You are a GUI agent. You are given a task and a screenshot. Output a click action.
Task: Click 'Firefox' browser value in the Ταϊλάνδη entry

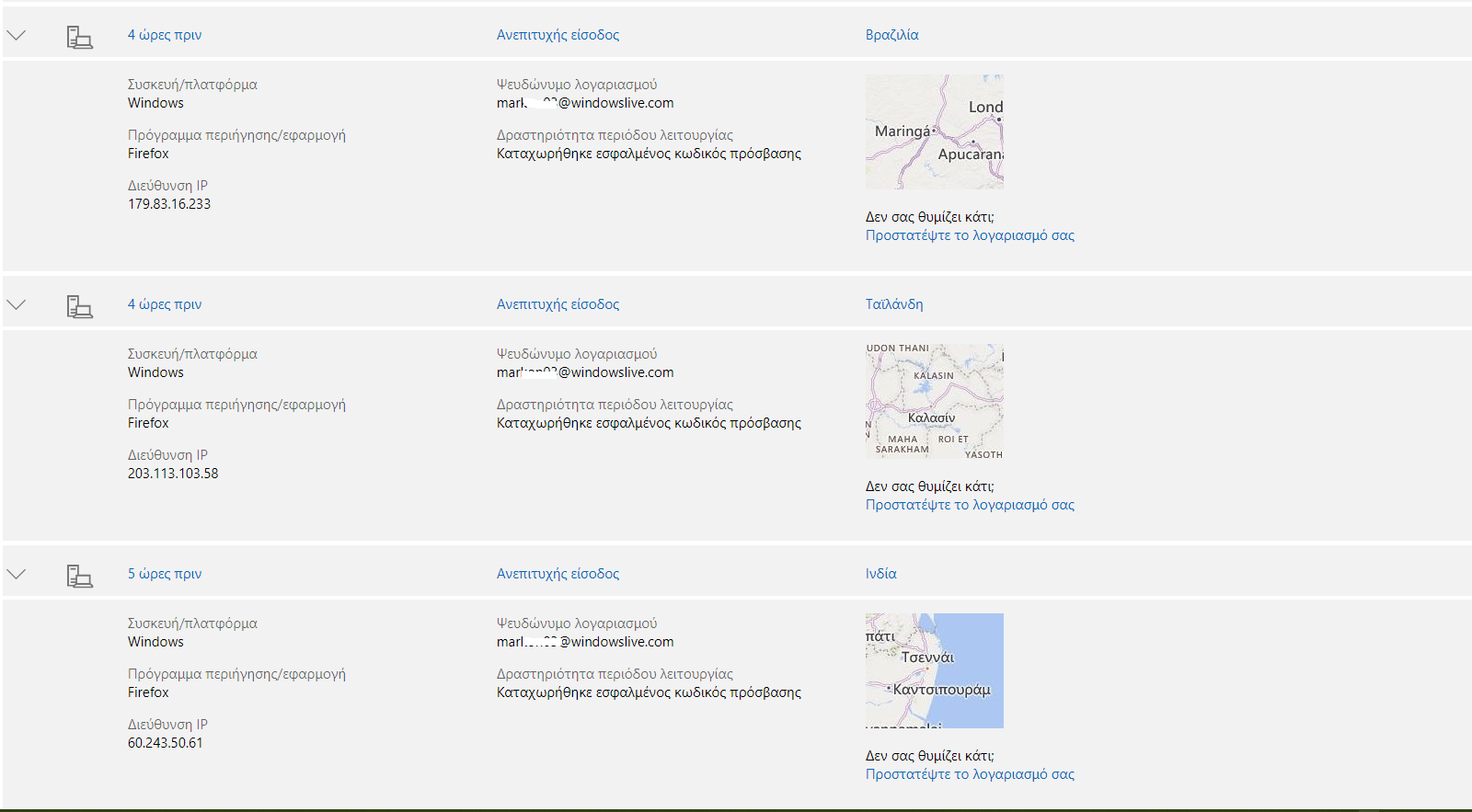148,423
